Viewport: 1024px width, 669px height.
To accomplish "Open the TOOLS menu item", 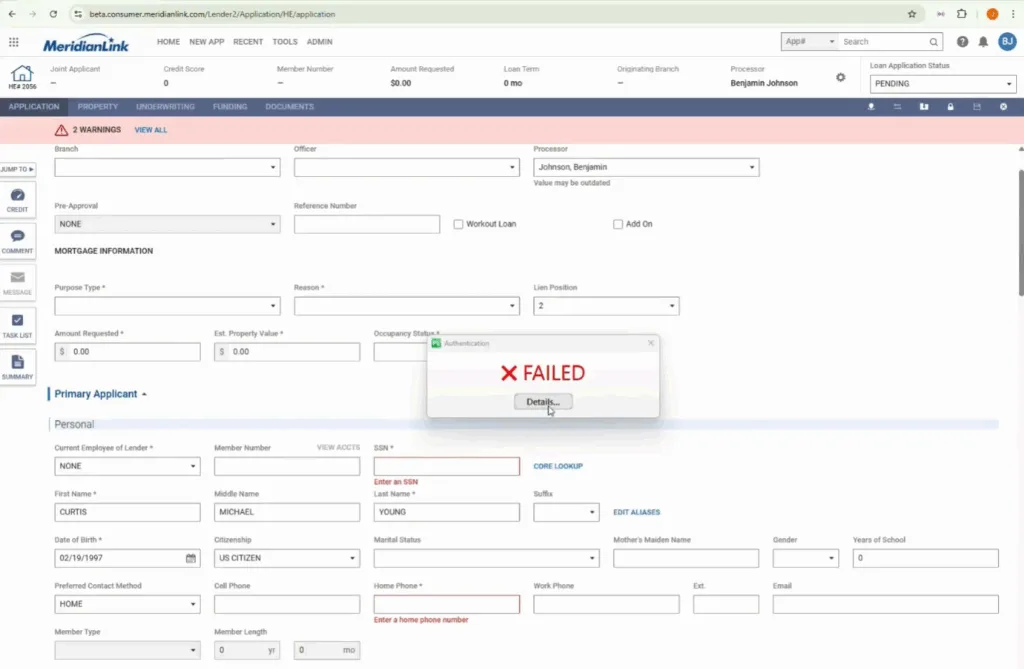I will [x=284, y=42].
